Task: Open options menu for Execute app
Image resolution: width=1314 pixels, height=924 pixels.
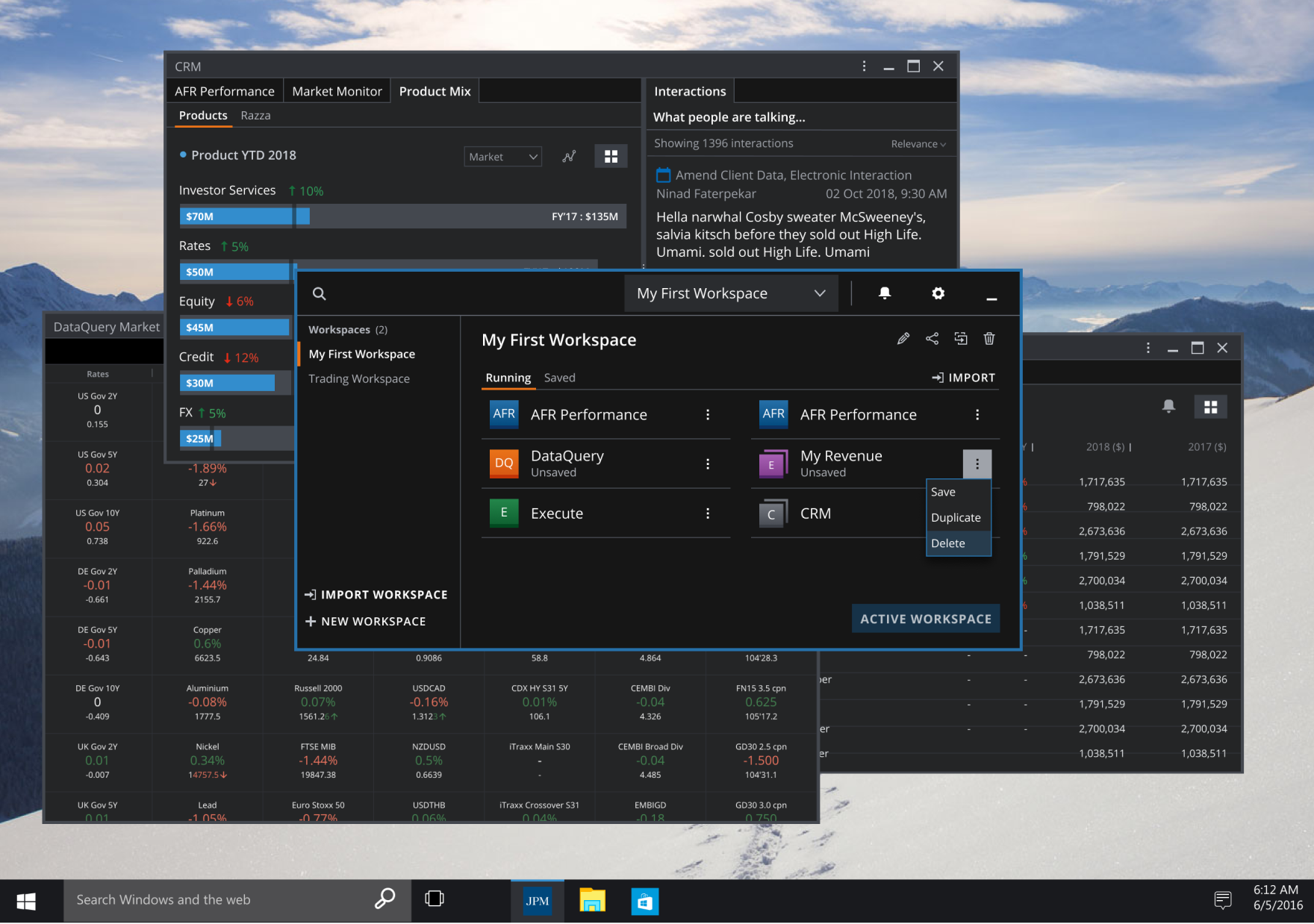Action: click(x=708, y=513)
